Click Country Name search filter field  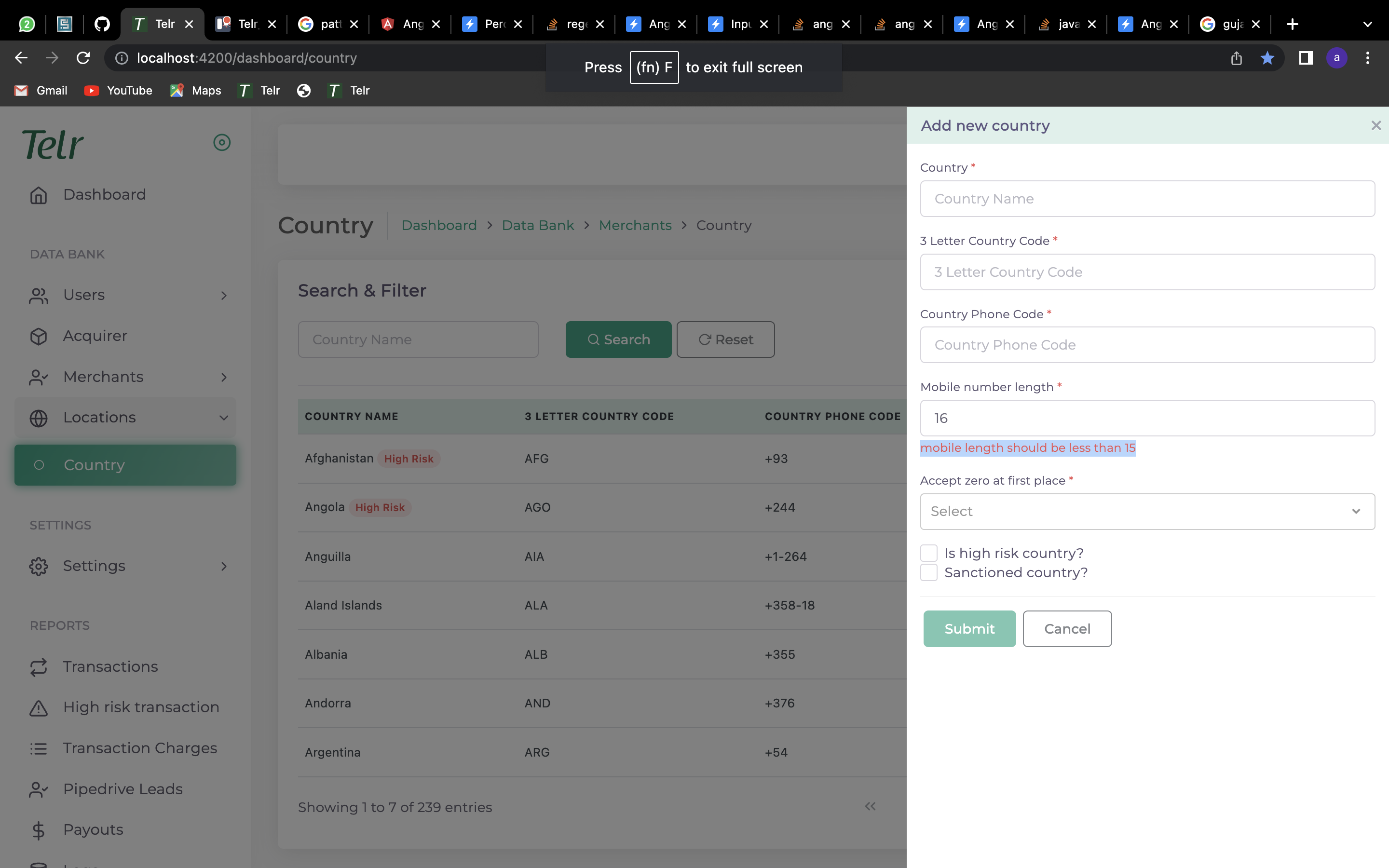418,339
